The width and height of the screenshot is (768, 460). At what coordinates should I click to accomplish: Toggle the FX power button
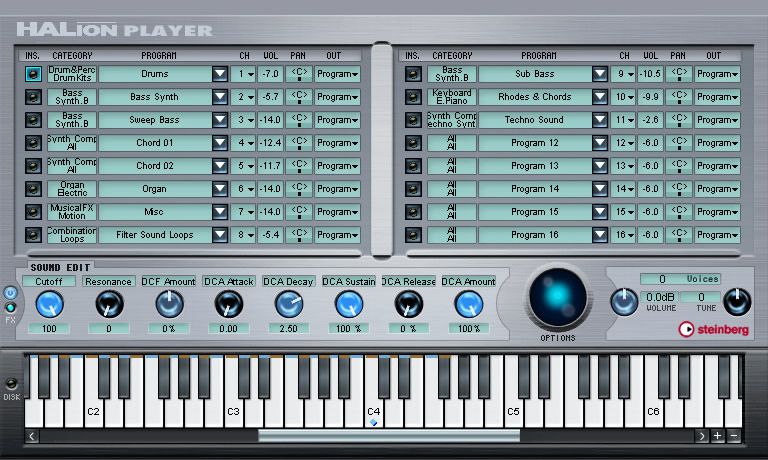pos(11,293)
